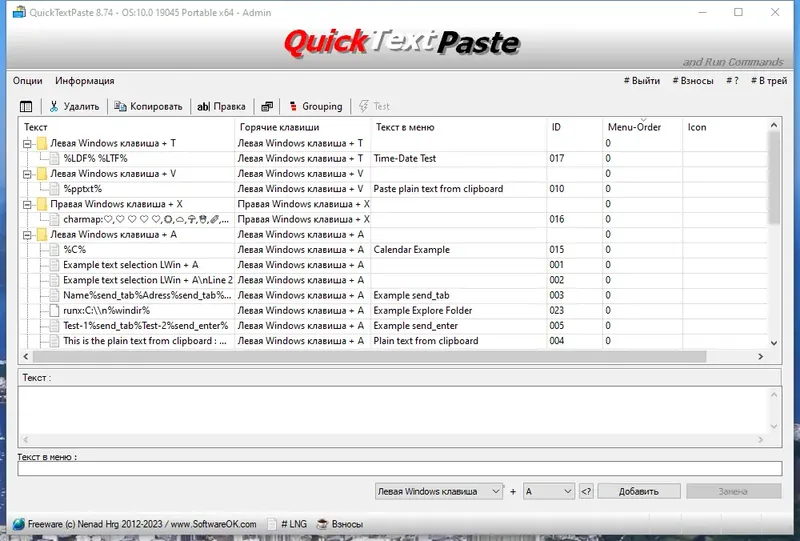This screenshot has height=541, width=800.
Task: Click the Добавить button
Action: (x=639, y=491)
